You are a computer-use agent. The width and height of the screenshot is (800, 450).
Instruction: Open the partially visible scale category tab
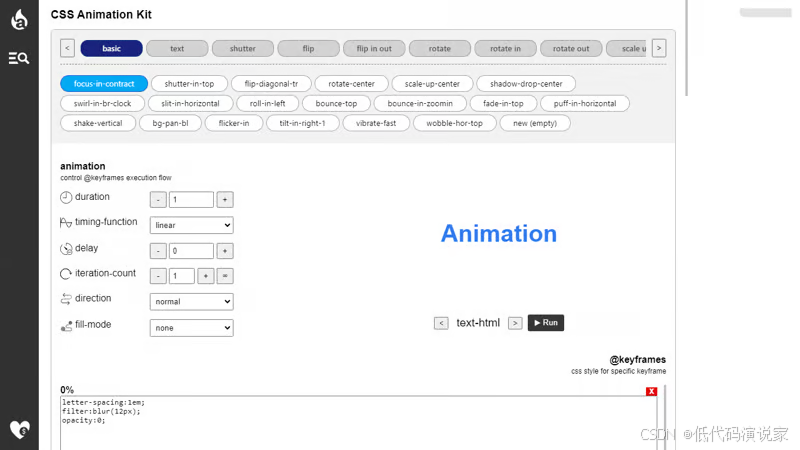(627, 48)
